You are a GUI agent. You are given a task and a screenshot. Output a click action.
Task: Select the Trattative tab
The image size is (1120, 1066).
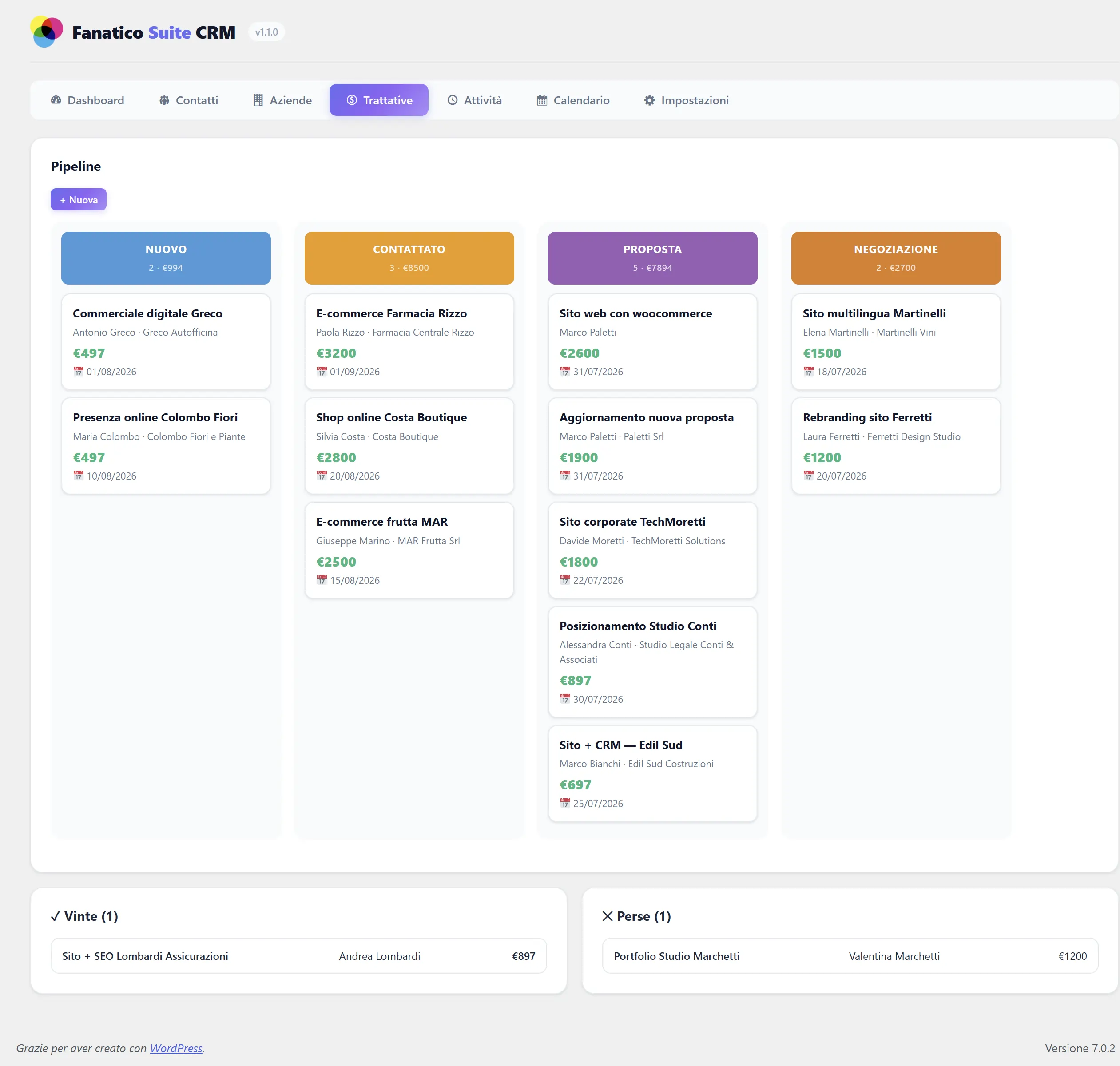(x=379, y=100)
